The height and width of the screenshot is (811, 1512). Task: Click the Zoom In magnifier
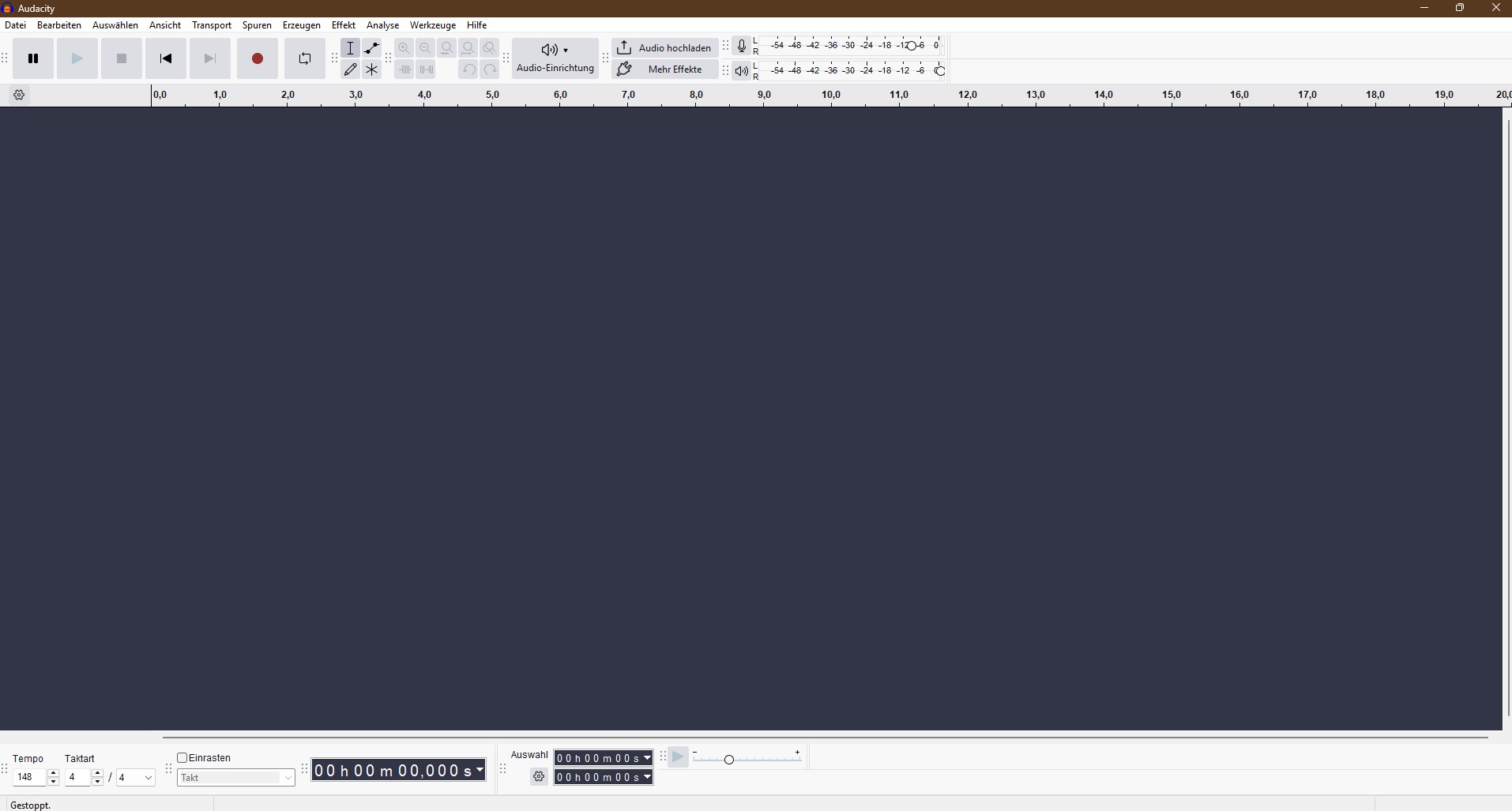click(x=404, y=48)
